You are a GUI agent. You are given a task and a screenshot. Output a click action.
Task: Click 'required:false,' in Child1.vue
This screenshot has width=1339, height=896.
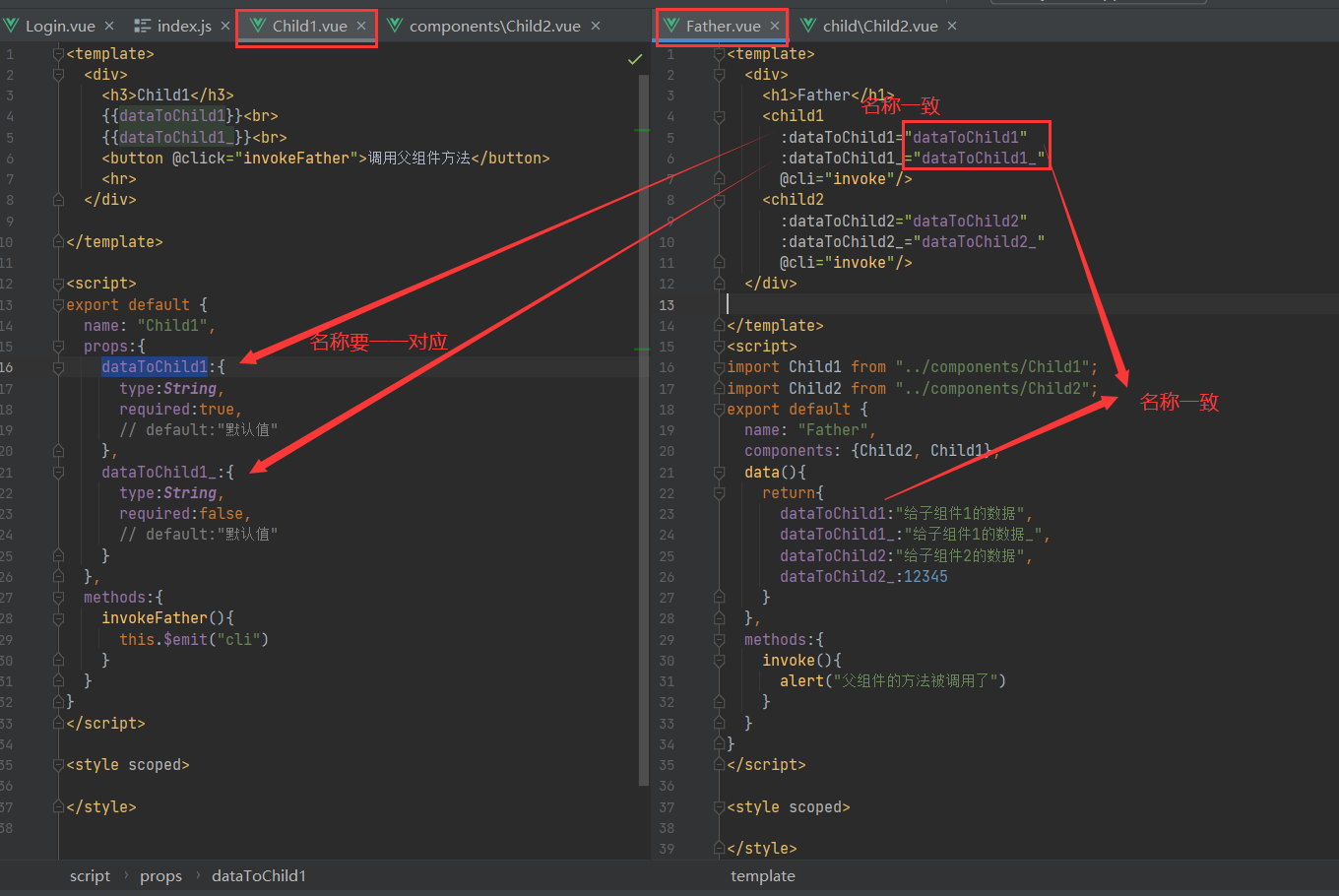185,513
